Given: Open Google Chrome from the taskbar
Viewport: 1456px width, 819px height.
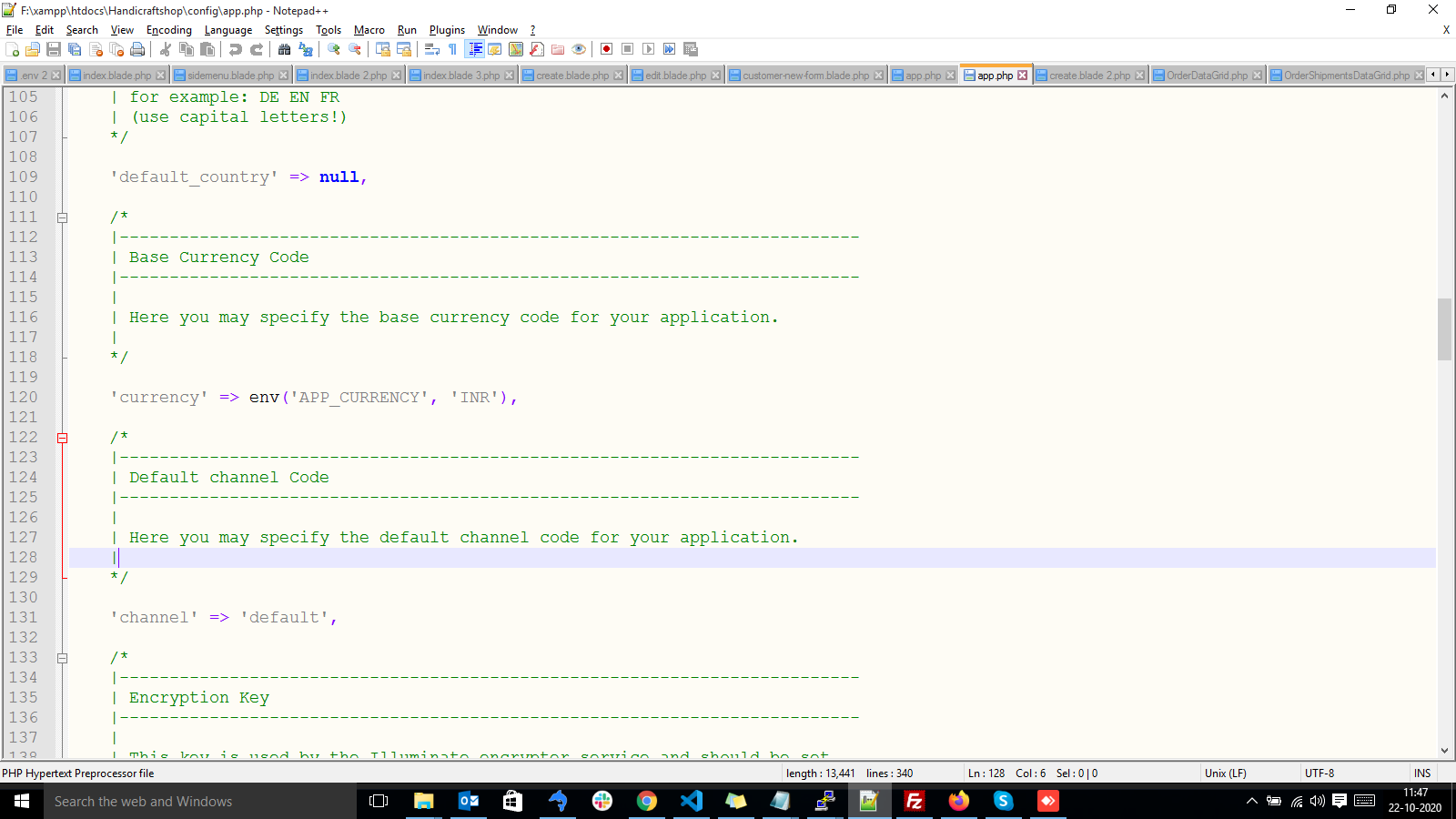Looking at the screenshot, I should (x=647, y=801).
